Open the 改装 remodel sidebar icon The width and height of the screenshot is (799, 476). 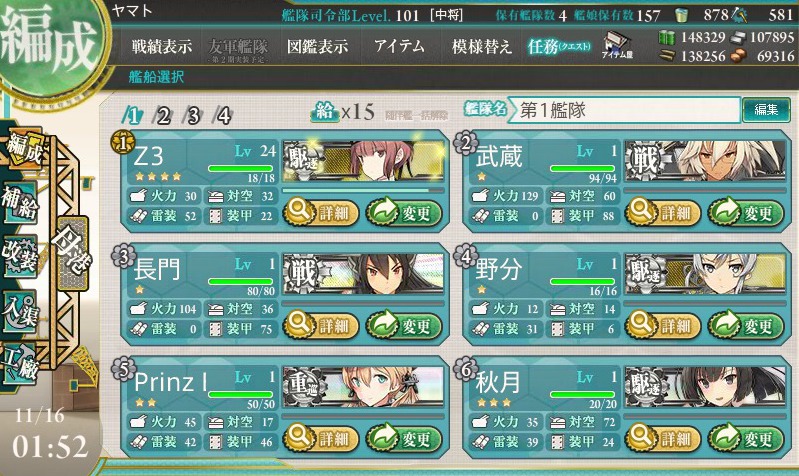19,256
